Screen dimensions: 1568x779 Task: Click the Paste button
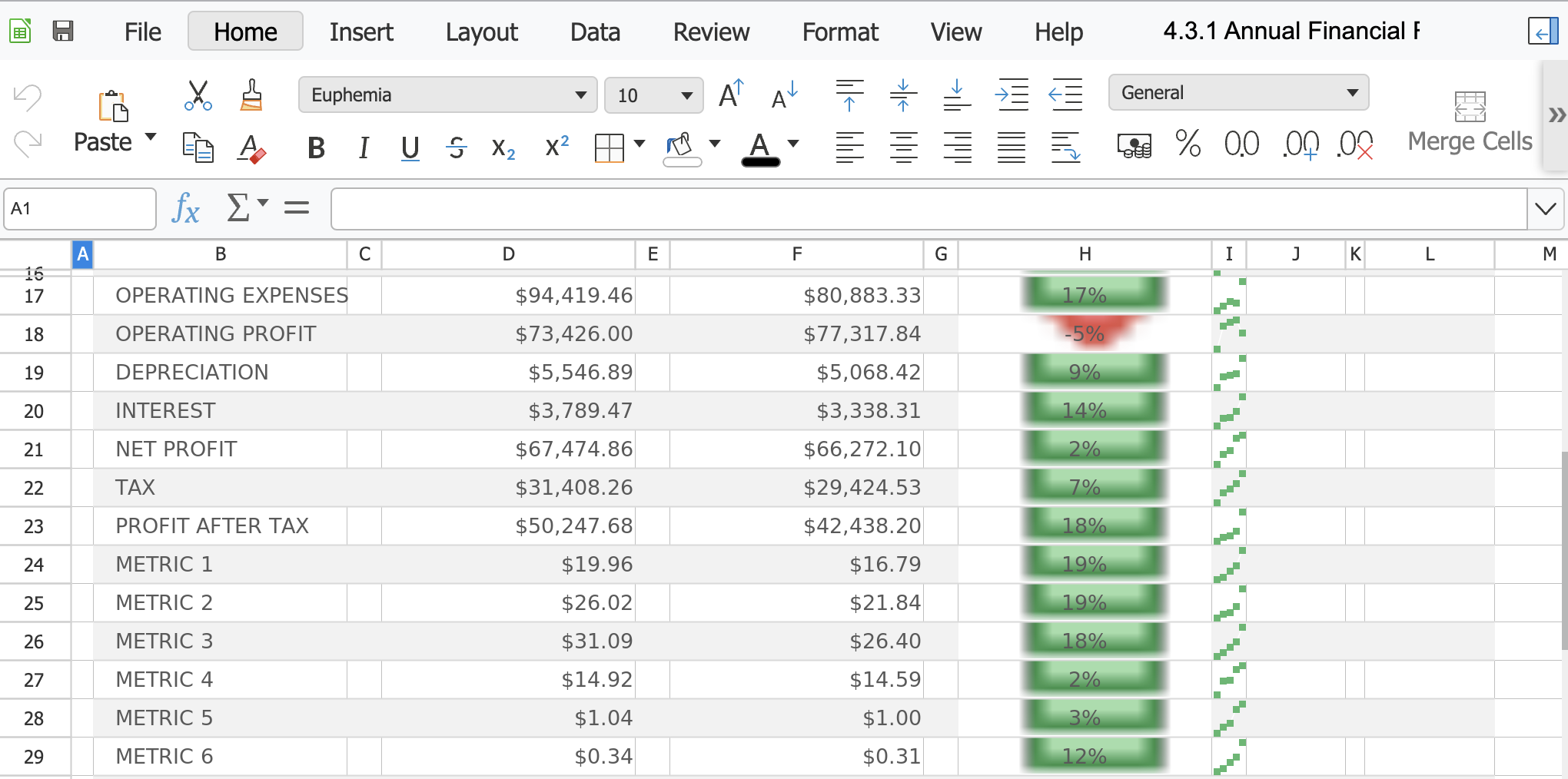104,141
